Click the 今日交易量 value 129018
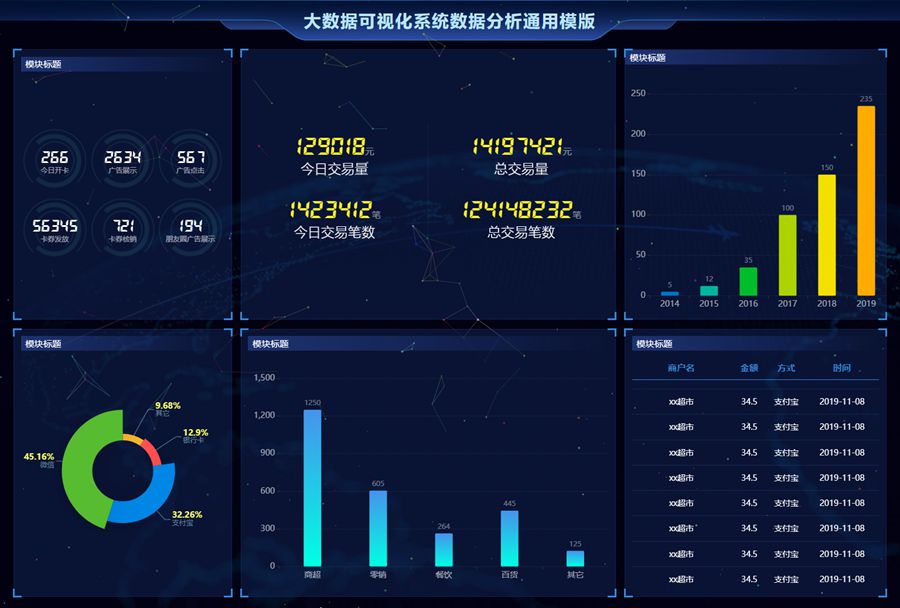Screen dimensions: 900x608 331,147
